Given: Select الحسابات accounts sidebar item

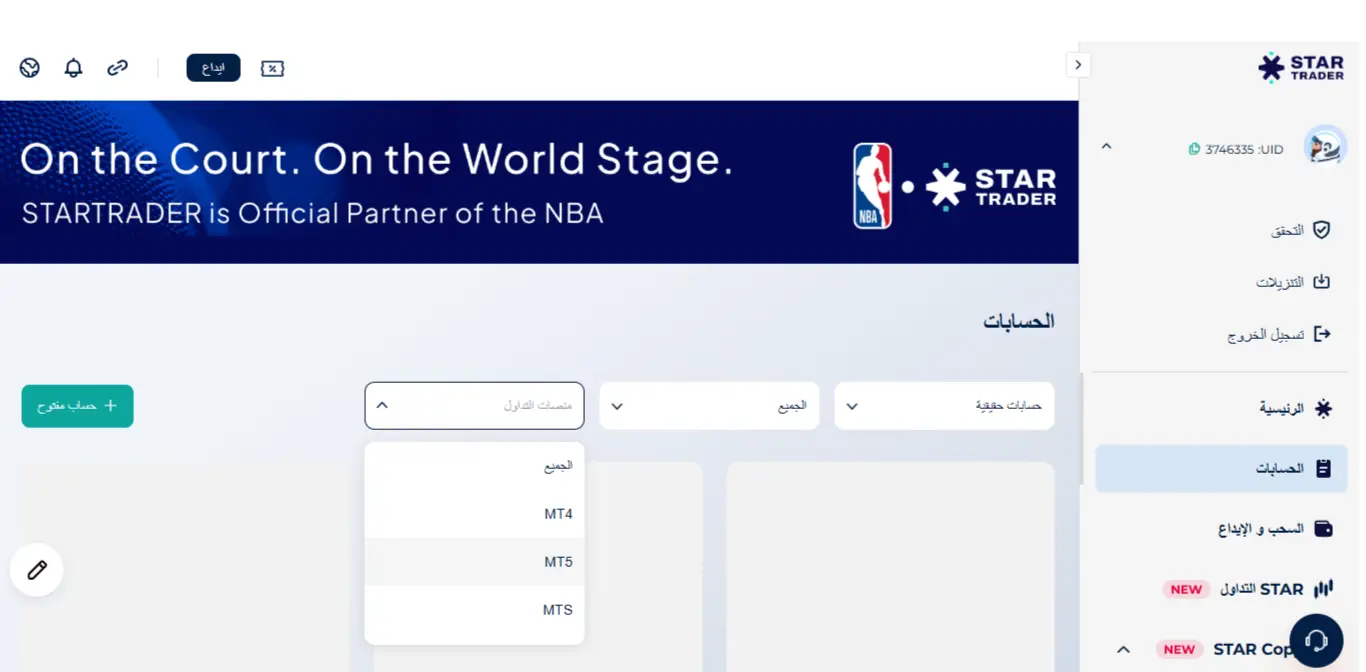Looking at the screenshot, I should point(1221,469).
